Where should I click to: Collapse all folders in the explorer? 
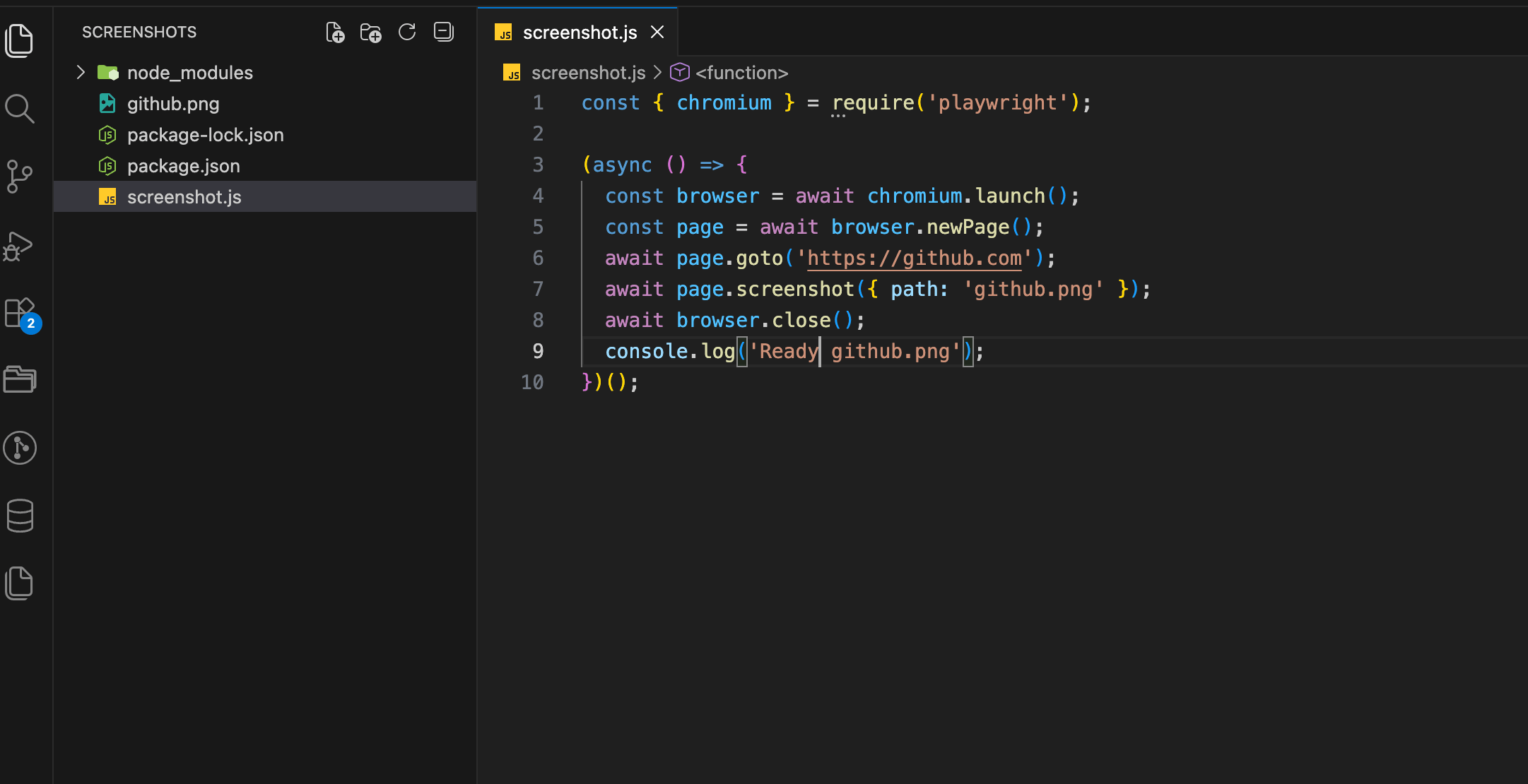click(443, 32)
